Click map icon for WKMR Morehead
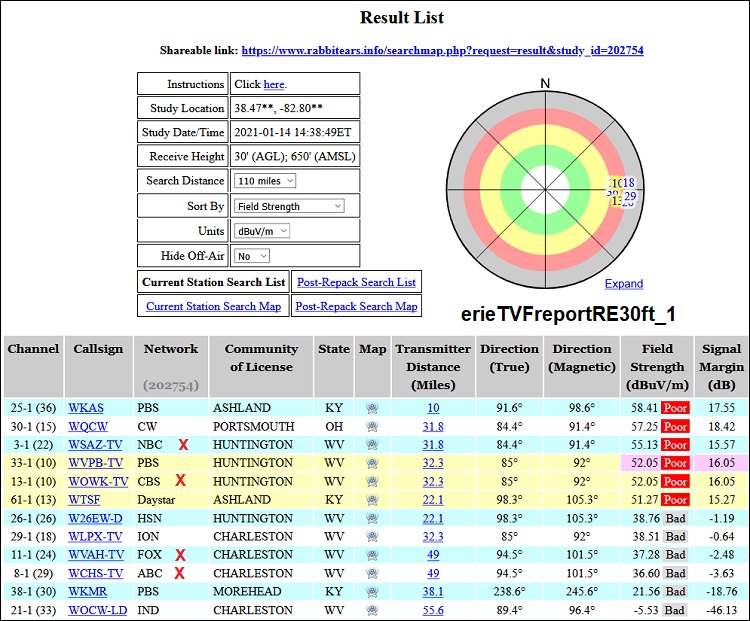 point(372,592)
